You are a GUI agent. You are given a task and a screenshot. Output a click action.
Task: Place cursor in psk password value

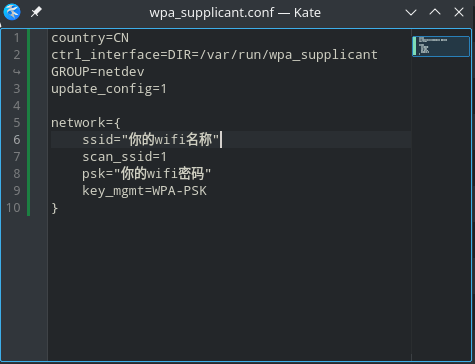[162, 174]
